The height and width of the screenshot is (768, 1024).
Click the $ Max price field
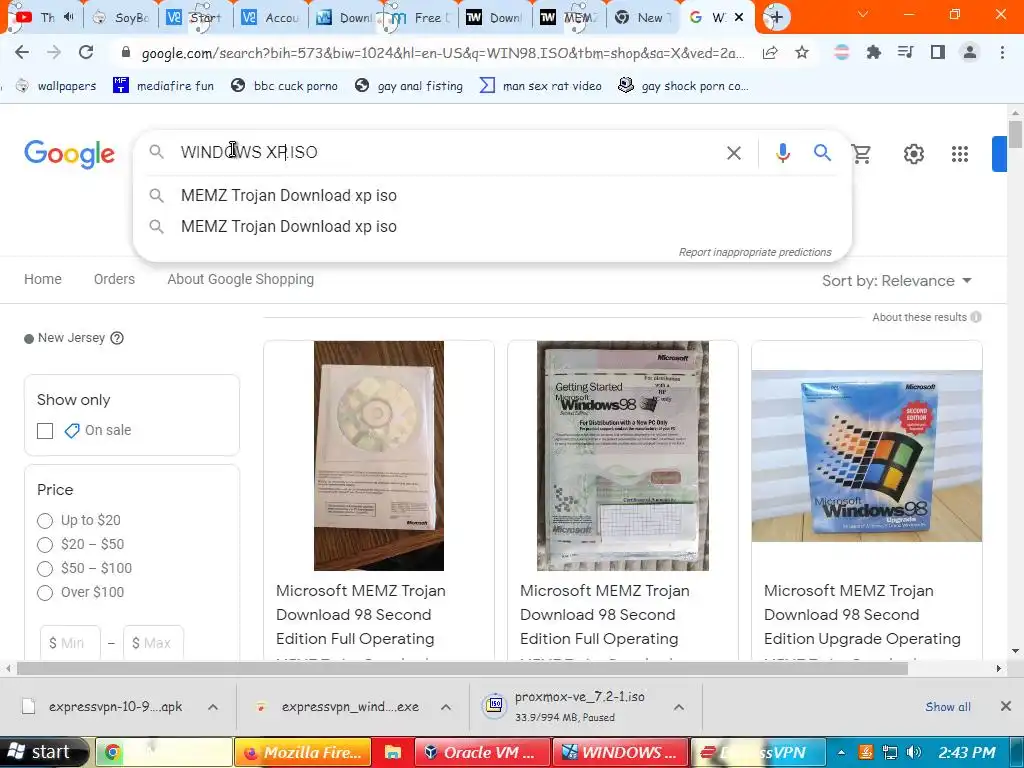tap(153, 643)
